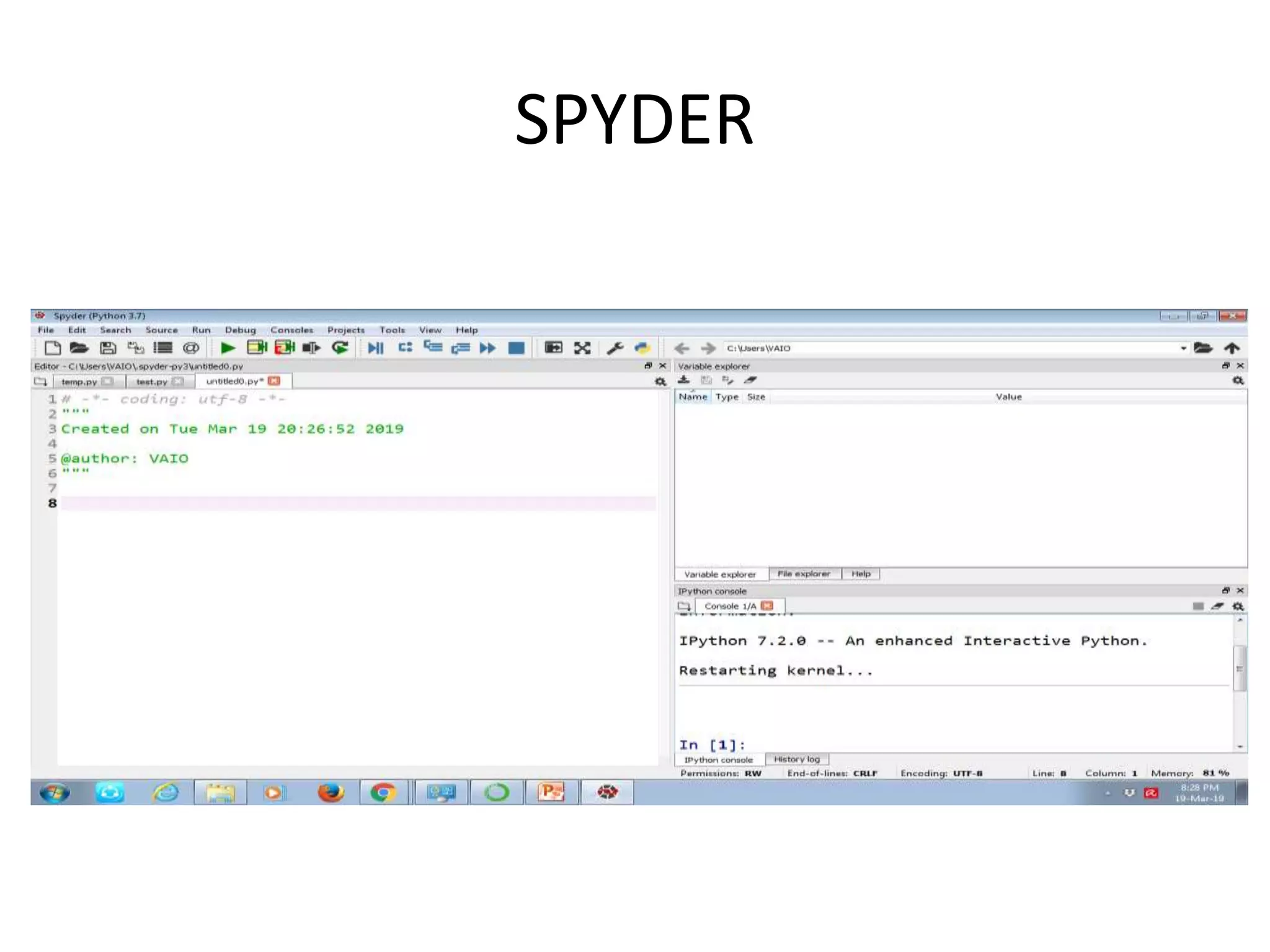Run current cell and advance icon
The height and width of the screenshot is (952, 1270).
tap(285, 348)
